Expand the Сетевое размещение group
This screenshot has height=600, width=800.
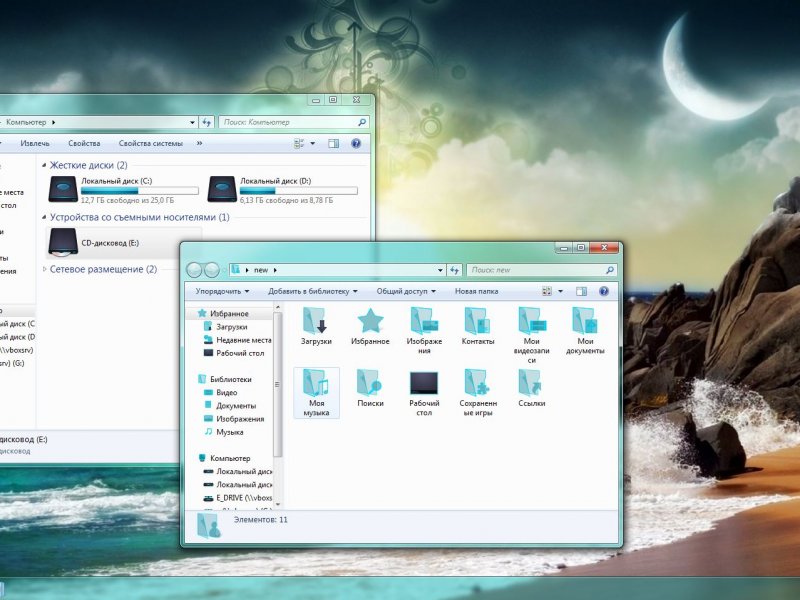point(44,269)
